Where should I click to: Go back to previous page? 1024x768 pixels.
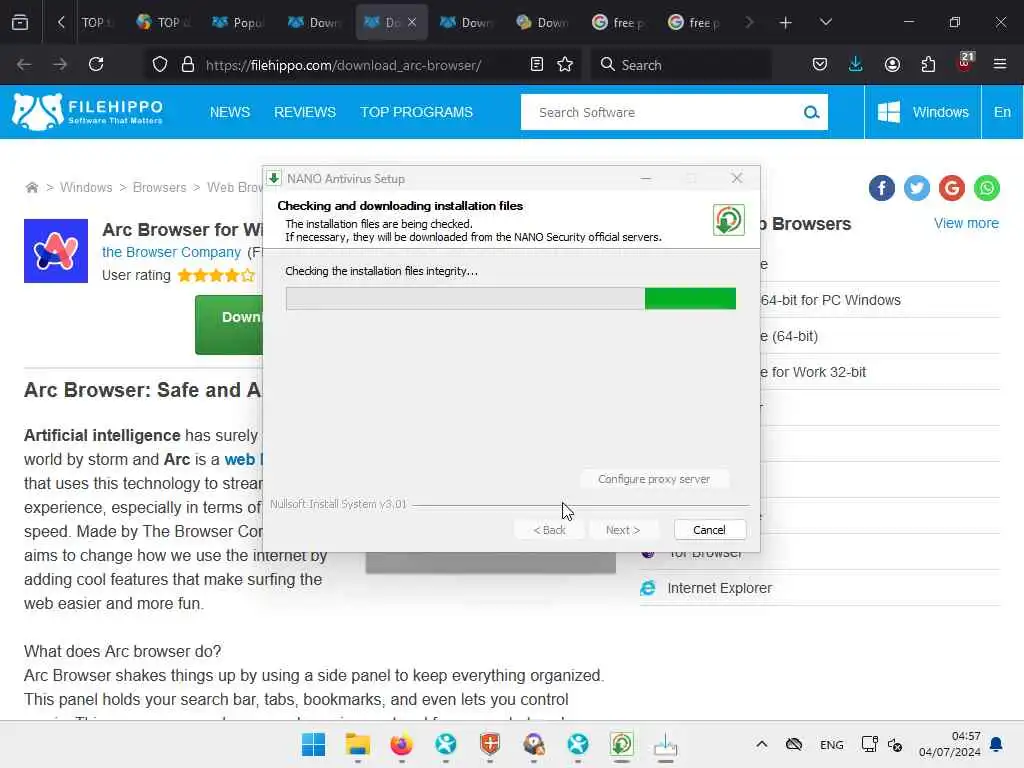point(24,64)
